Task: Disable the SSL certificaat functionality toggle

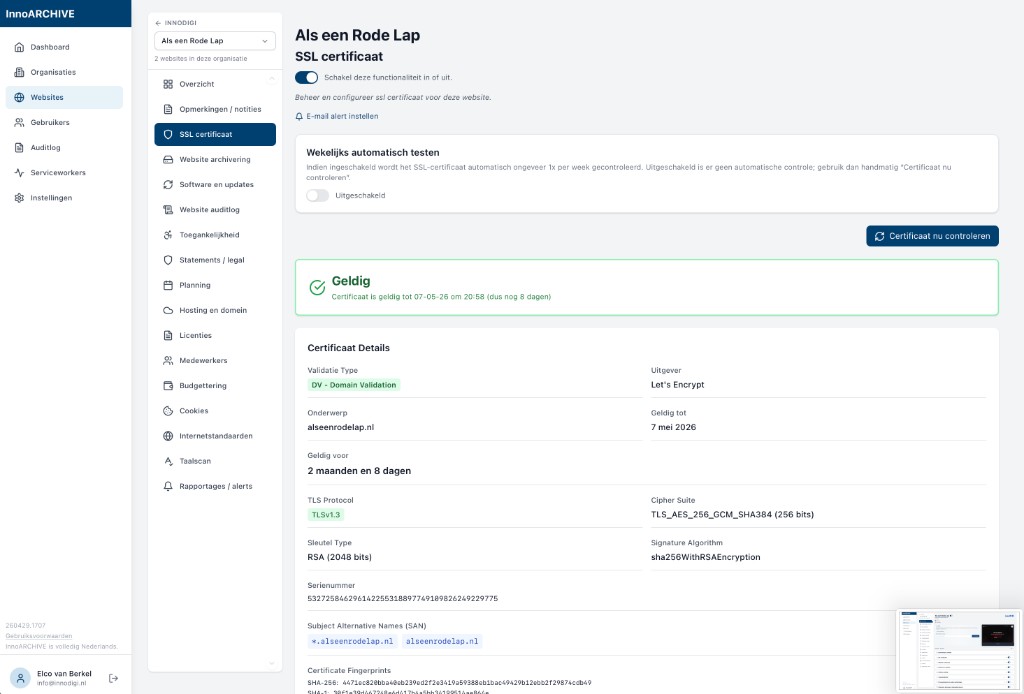Action: point(307,77)
